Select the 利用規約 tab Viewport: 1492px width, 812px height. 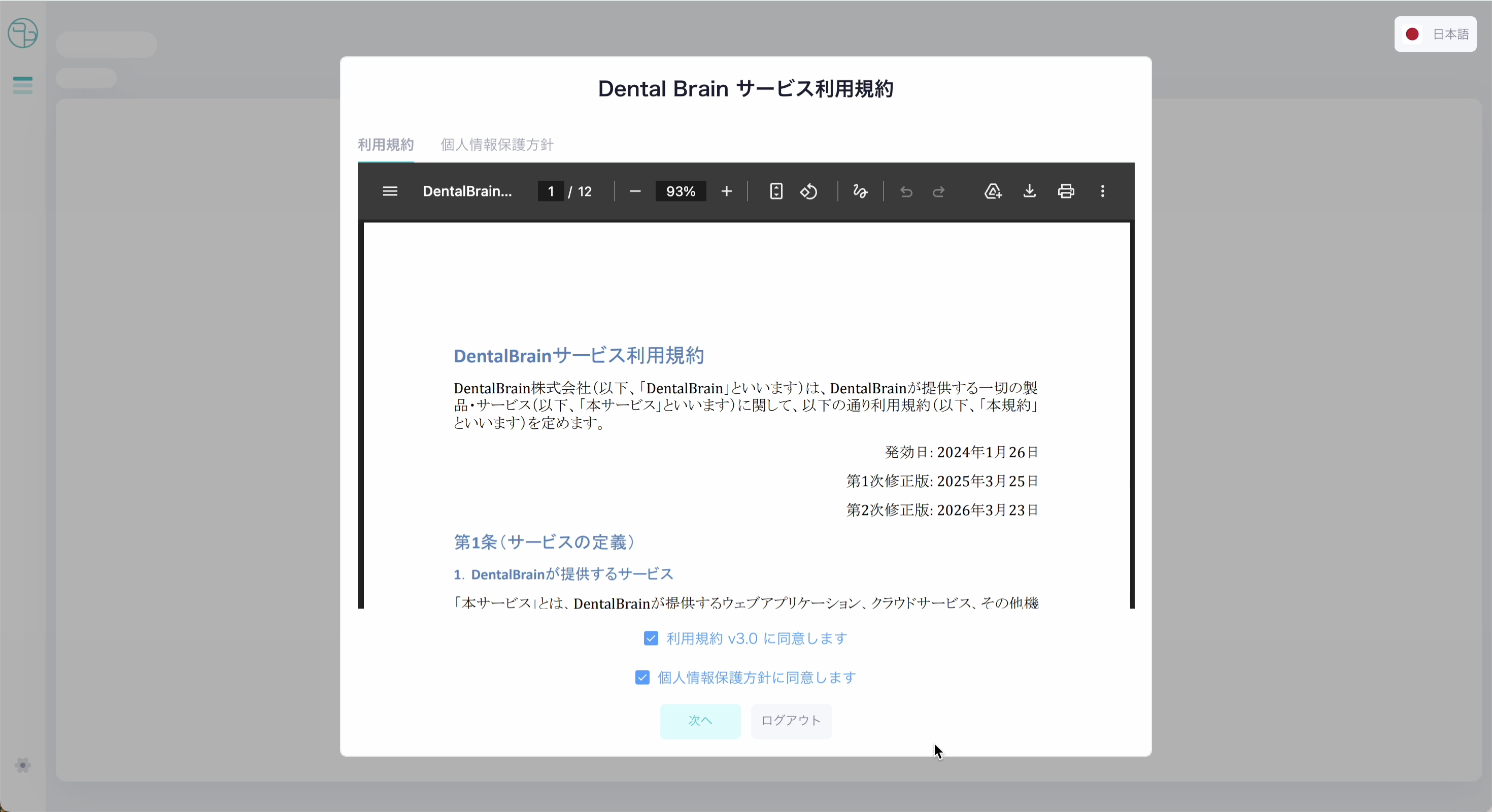pyautogui.click(x=386, y=145)
